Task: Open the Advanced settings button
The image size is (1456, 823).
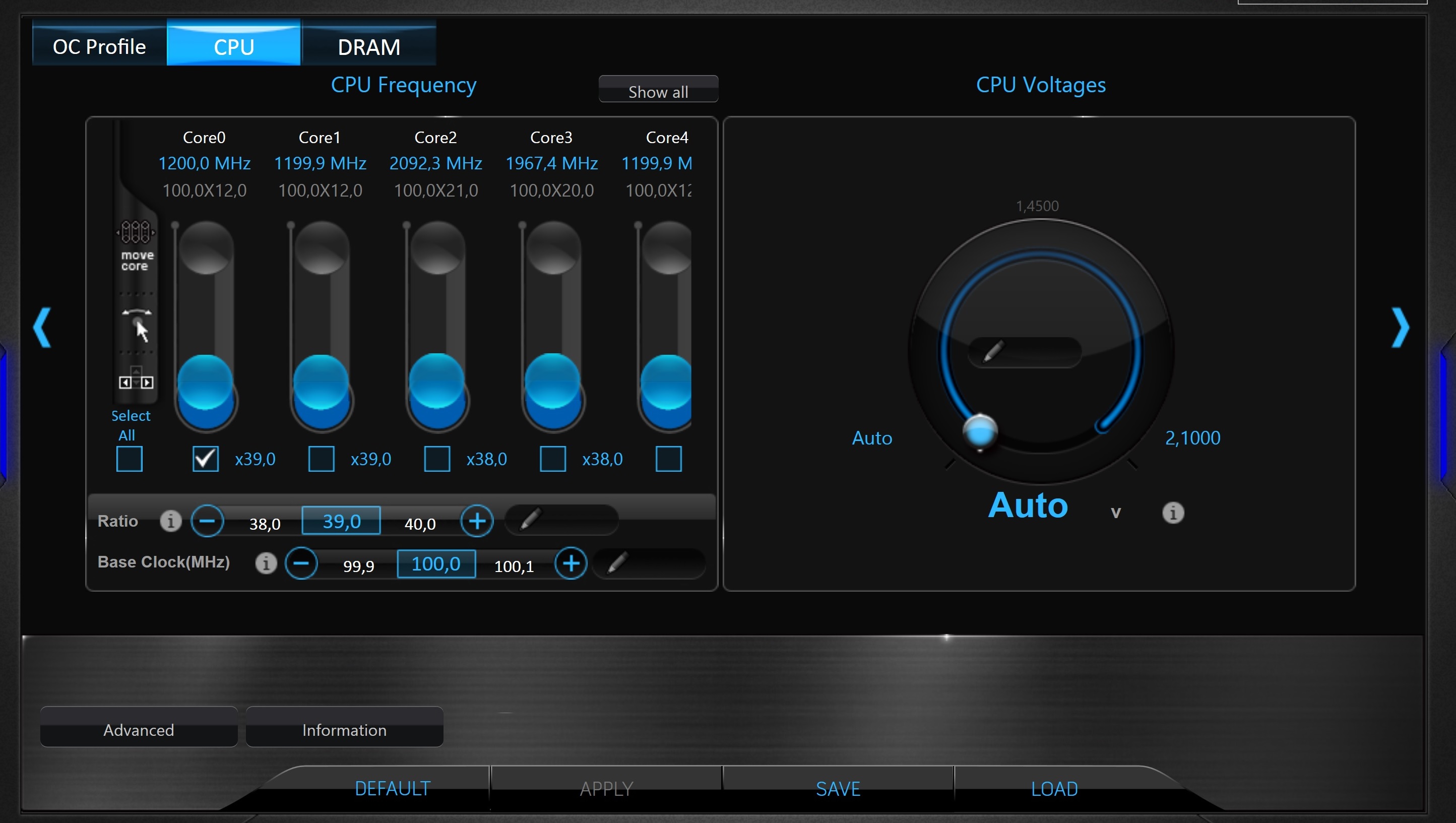Action: [139, 729]
